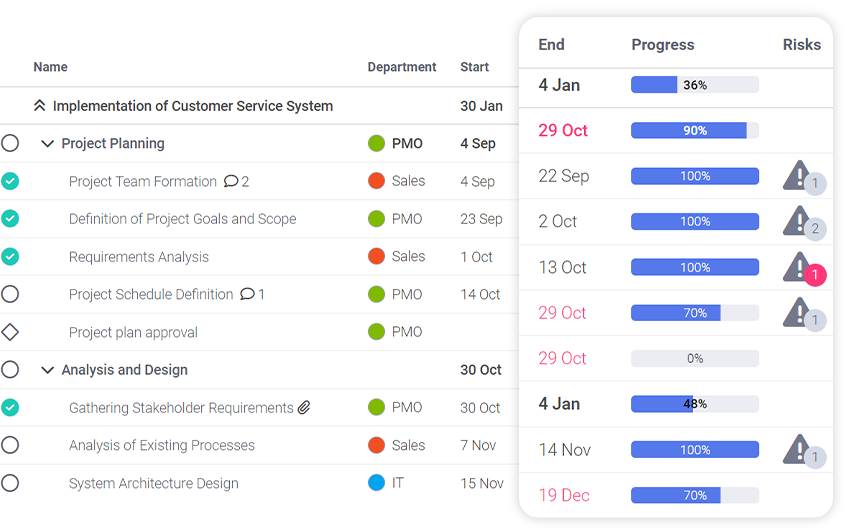Open comments on Project Schedule Definition

pyautogui.click(x=247, y=294)
